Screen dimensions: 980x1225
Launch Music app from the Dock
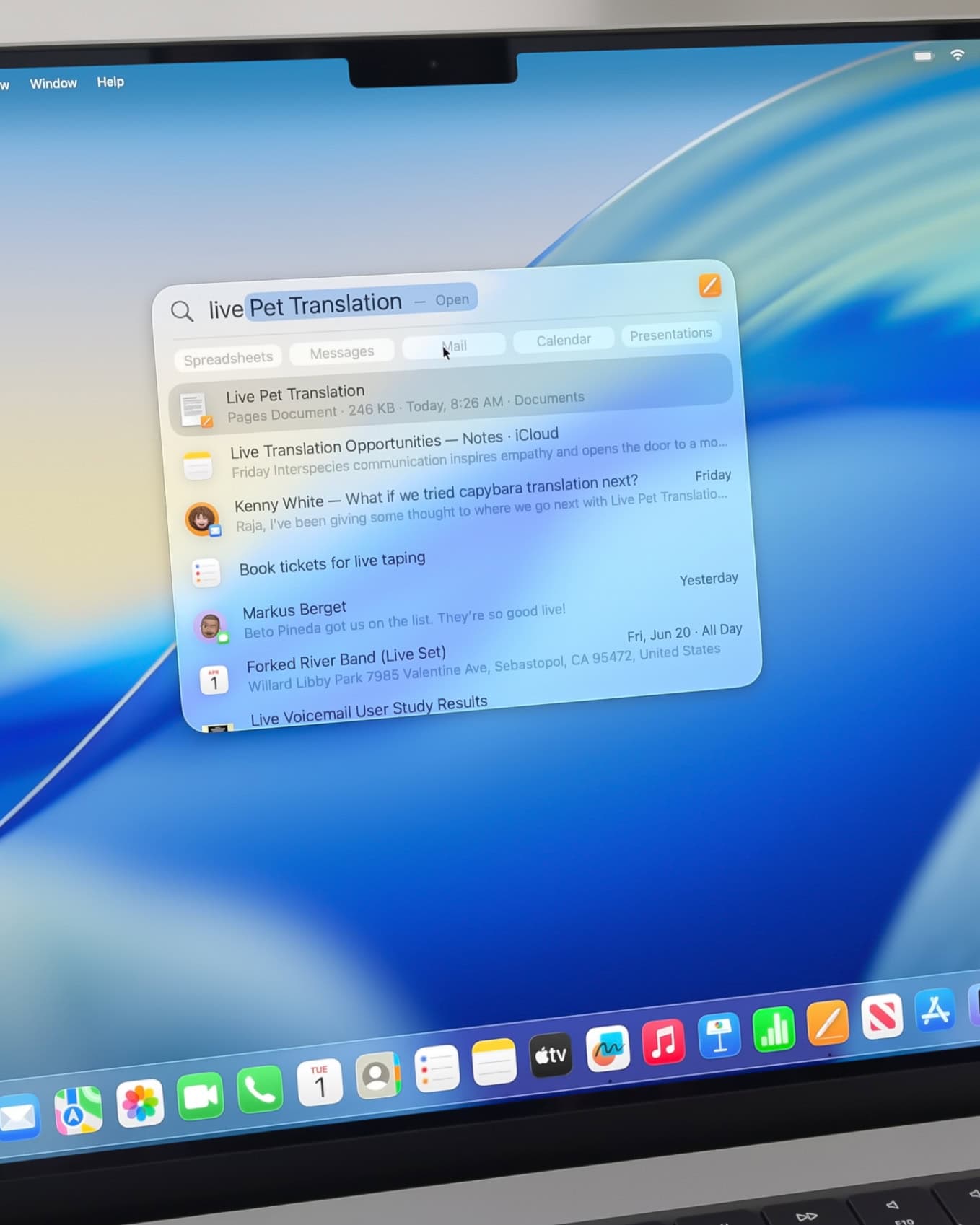[663, 1042]
